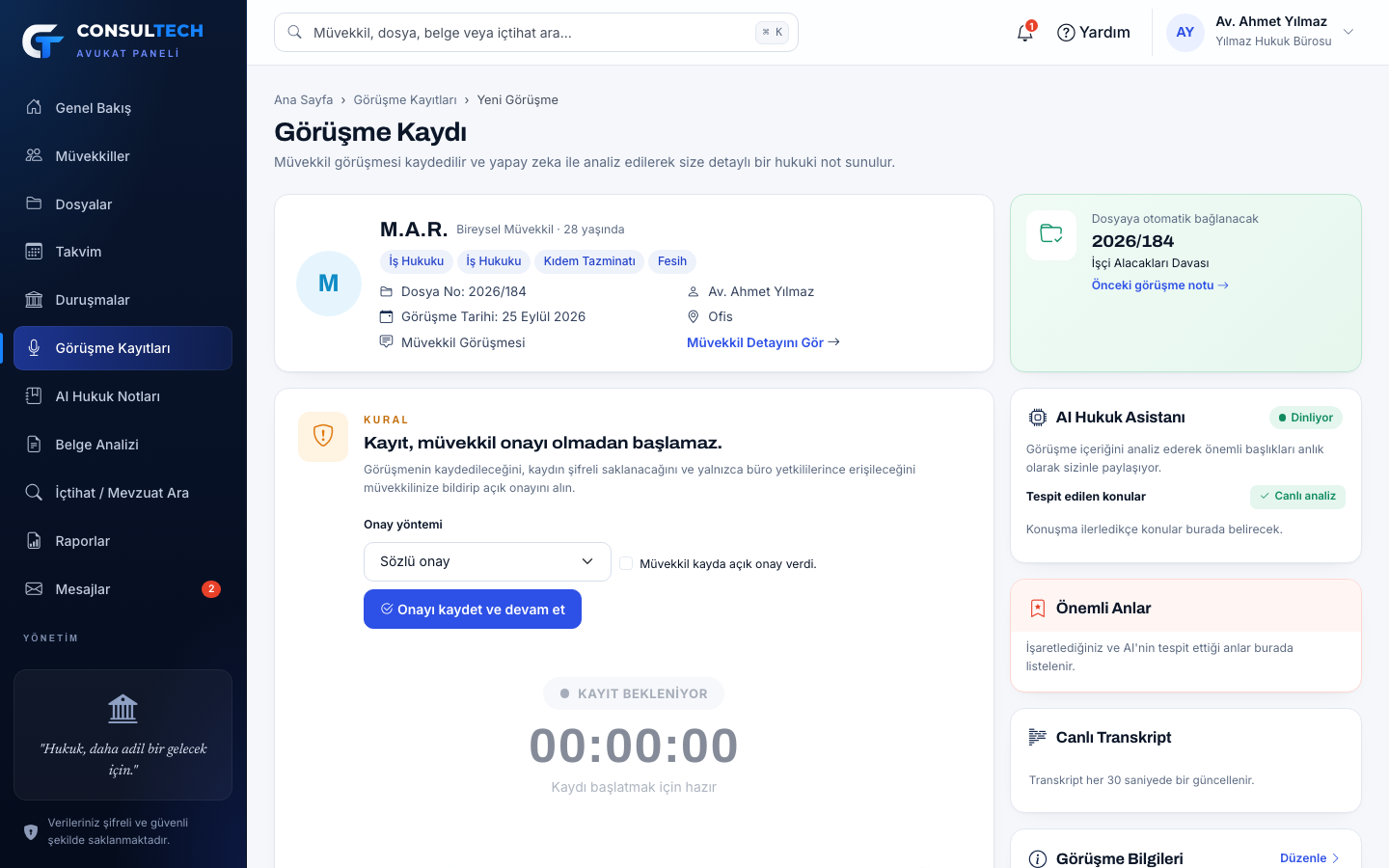Screen dimensions: 1389x868
Task: Open Duruşmalar in the sidebar
Action: tap(123, 300)
